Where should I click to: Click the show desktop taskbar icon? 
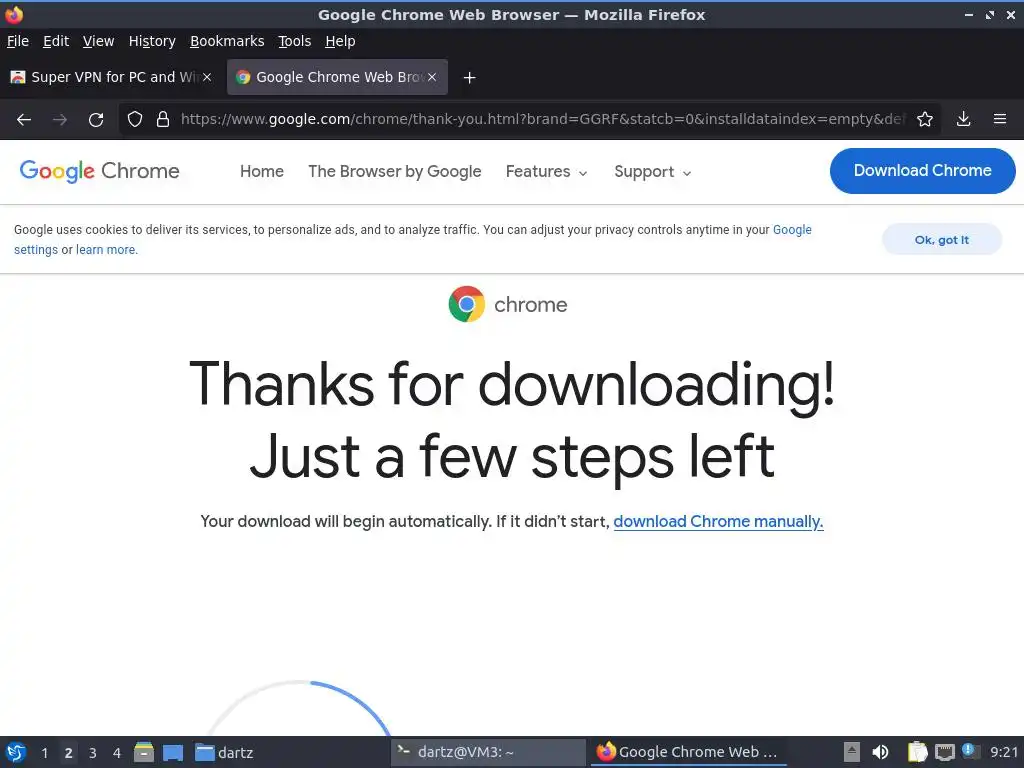pyautogui.click(x=173, y=753)
